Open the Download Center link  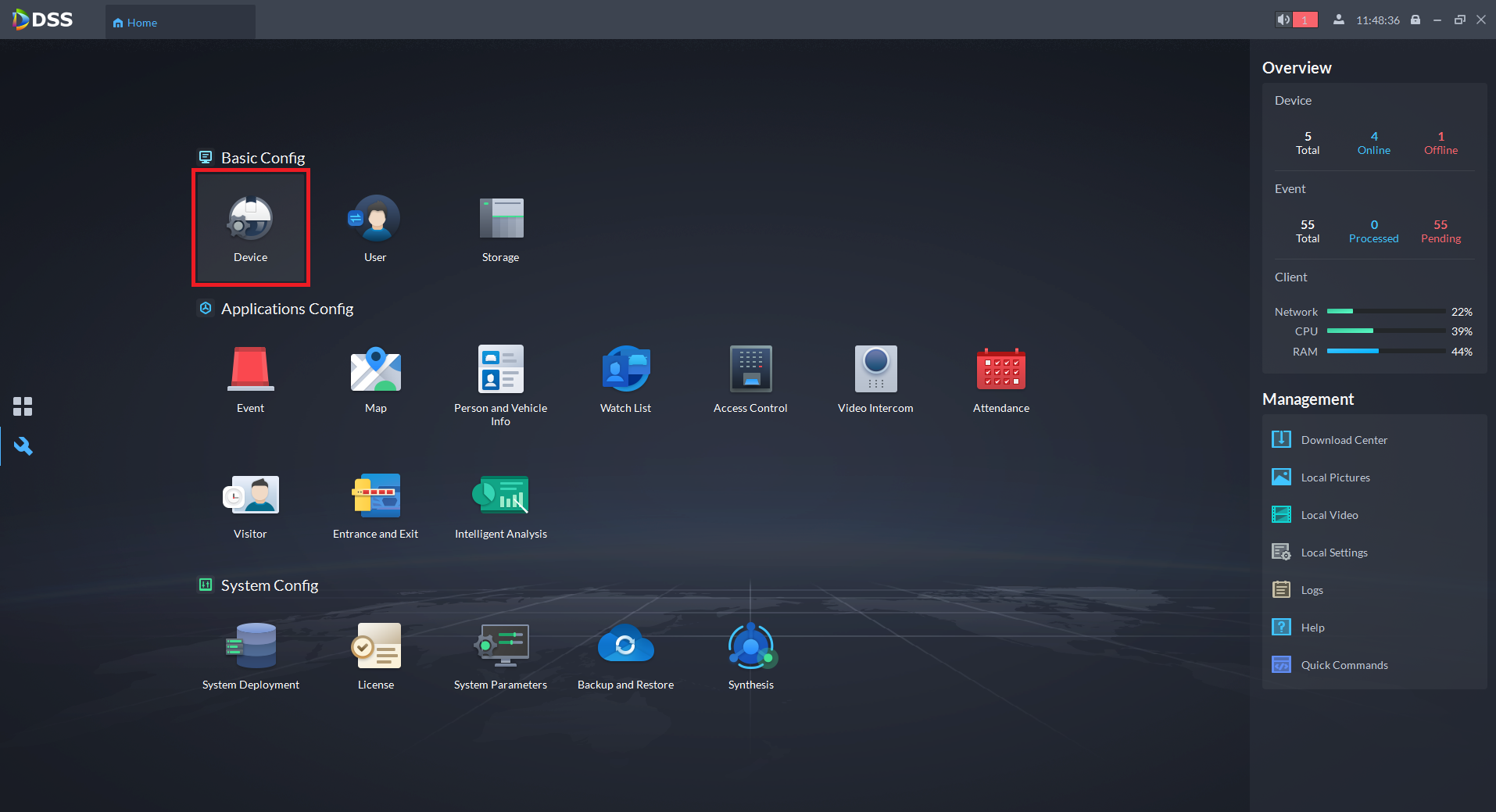(x=1344, y=440)
